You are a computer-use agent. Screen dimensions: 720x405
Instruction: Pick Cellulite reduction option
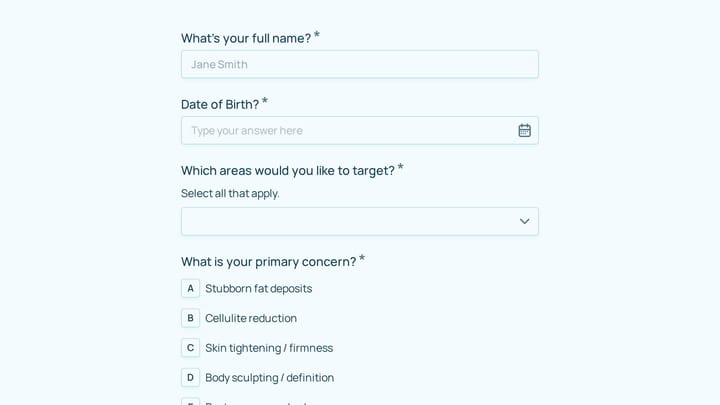coord(251,318)
